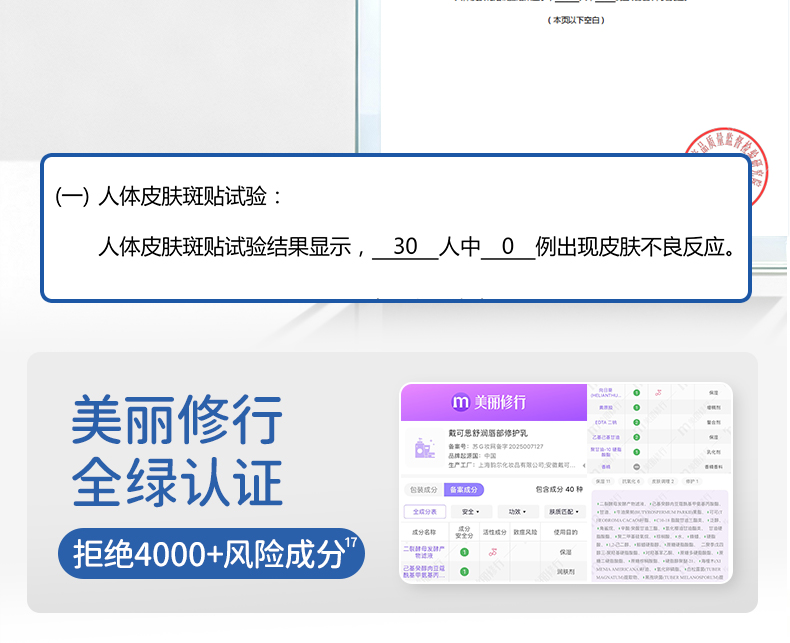
Task: Click the safety score icon for 乙基己基甘油
Action: [x=636, y=437]
